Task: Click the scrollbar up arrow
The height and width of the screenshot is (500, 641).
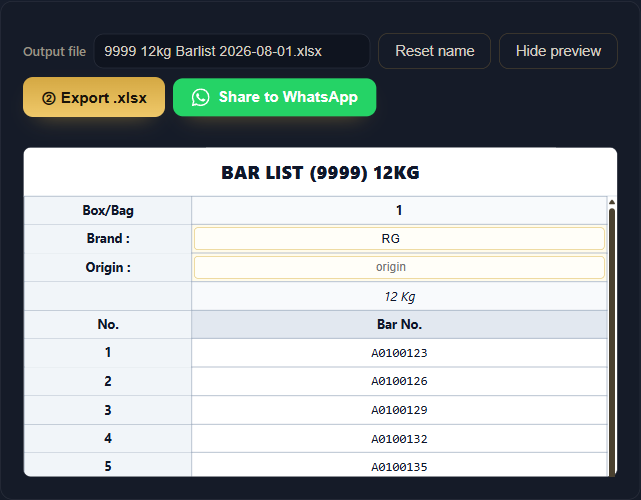Action: pos(612,202)
